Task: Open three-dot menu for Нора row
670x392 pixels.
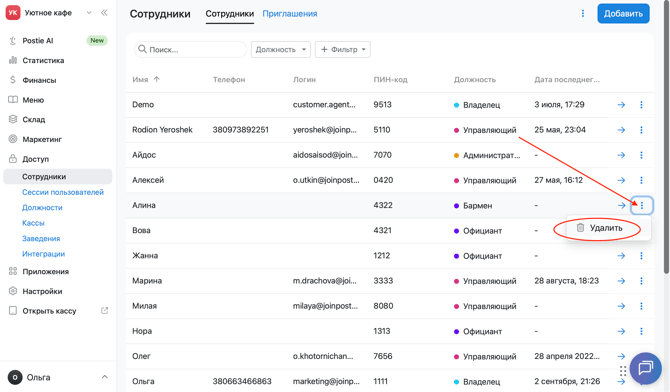Action: (x=641, y=331)
